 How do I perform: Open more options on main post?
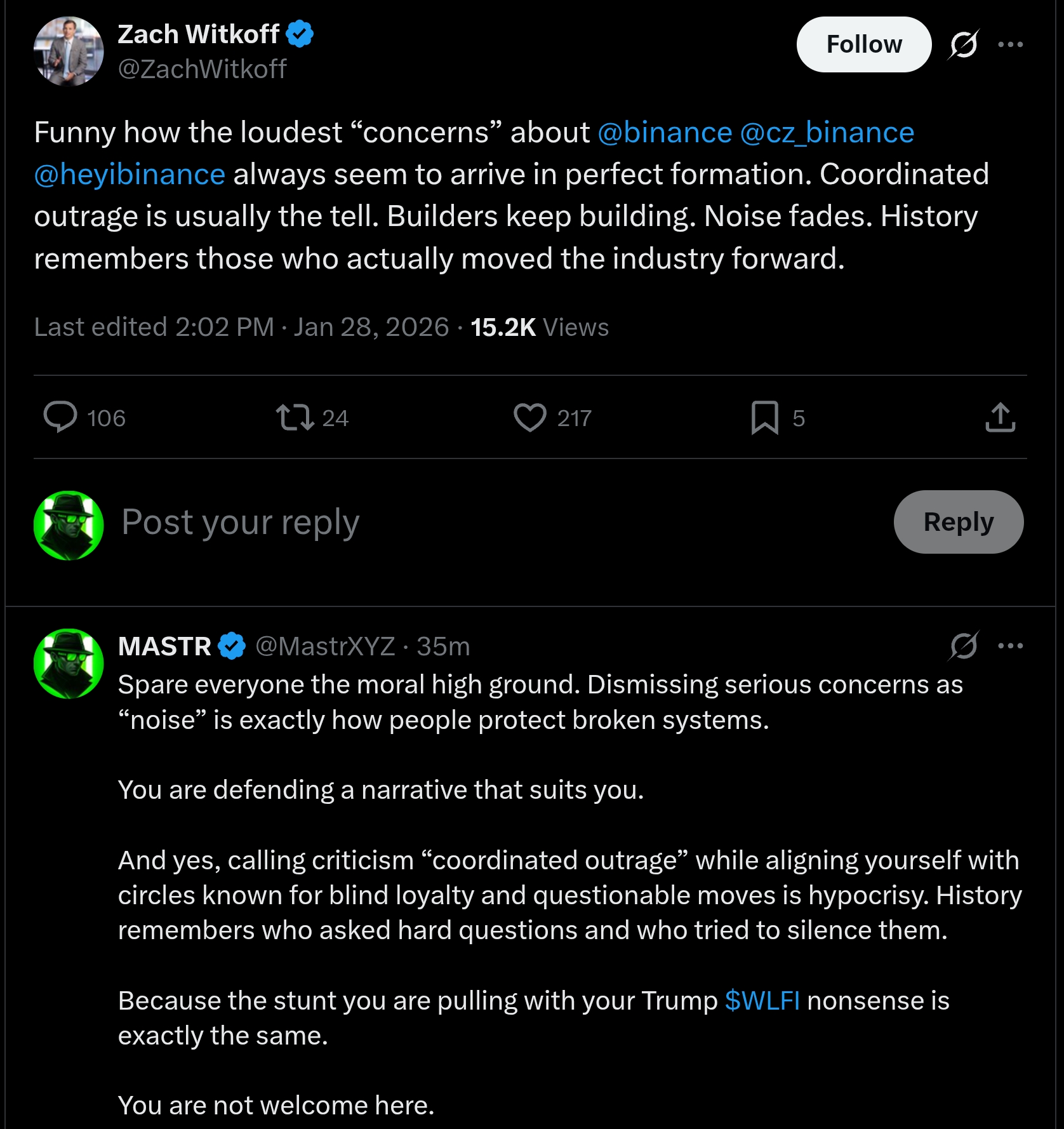[x=1010, y=44]
